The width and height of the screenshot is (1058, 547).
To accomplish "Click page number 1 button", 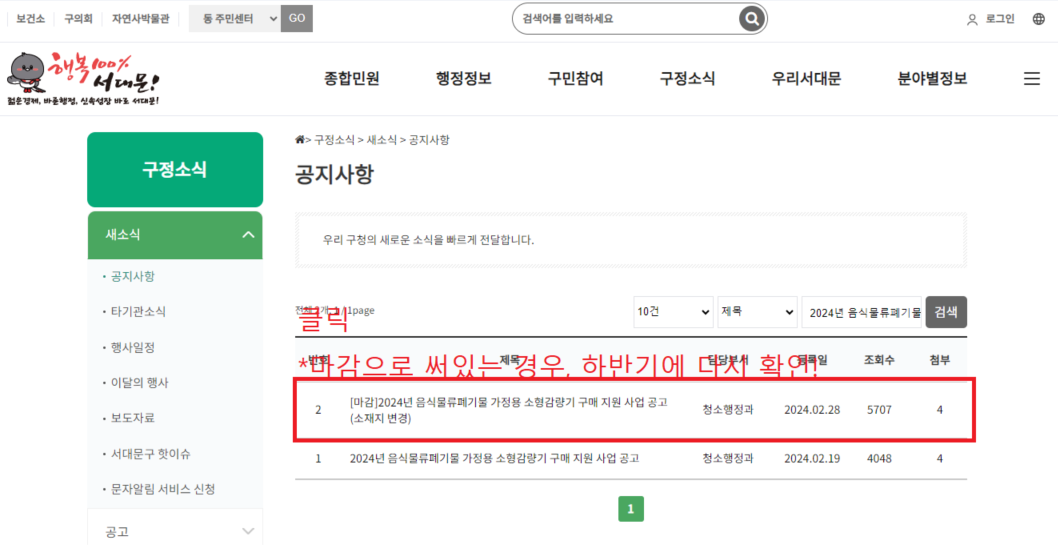I will [x=631, y=509].
